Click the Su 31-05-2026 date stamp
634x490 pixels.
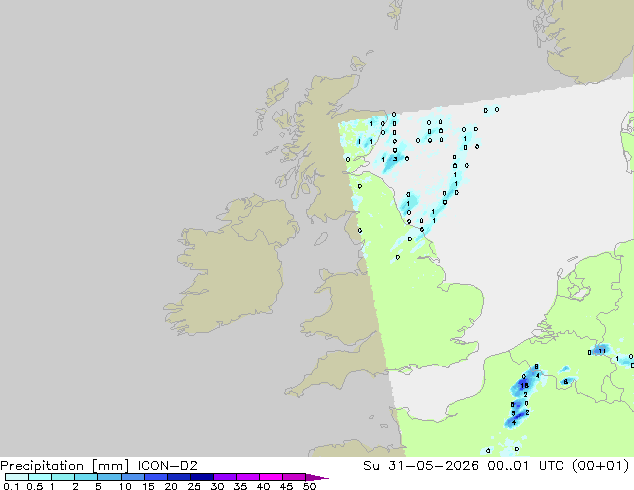[x=421, y=465]
